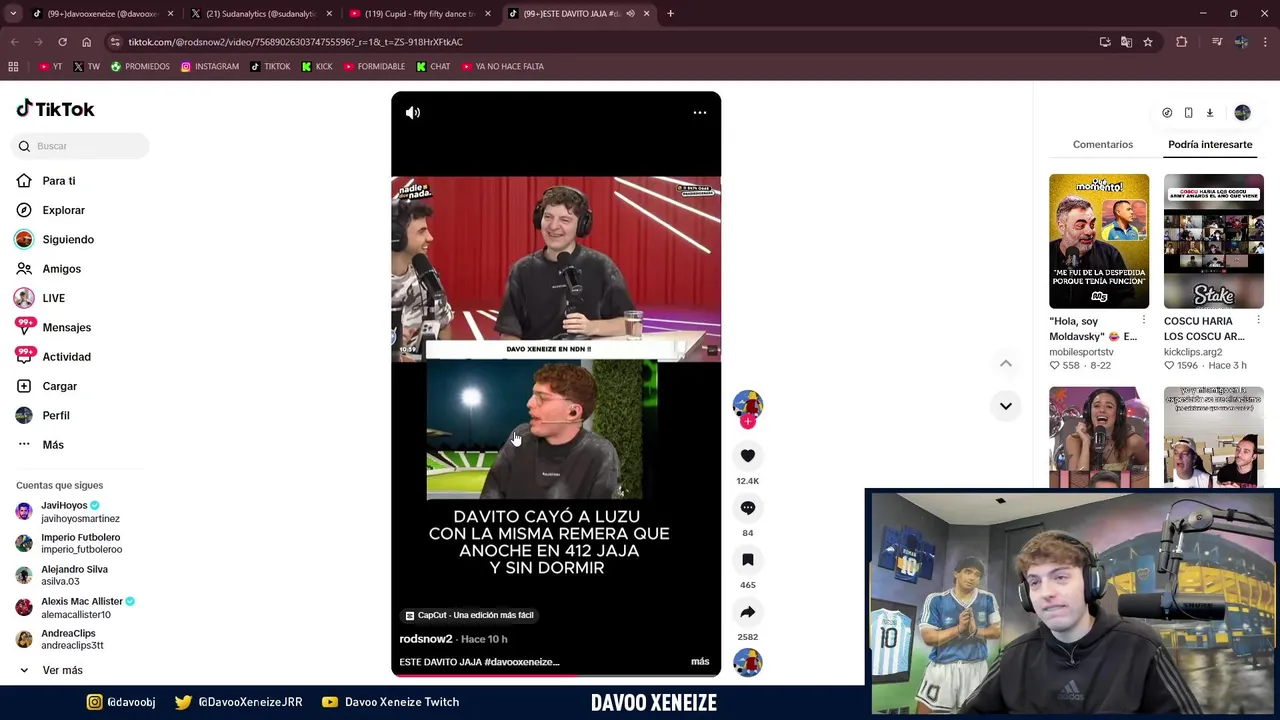The width and height of the screenshot is (1280, 720).
Task: Like the video with the heart icon
Action: point(748,456)
